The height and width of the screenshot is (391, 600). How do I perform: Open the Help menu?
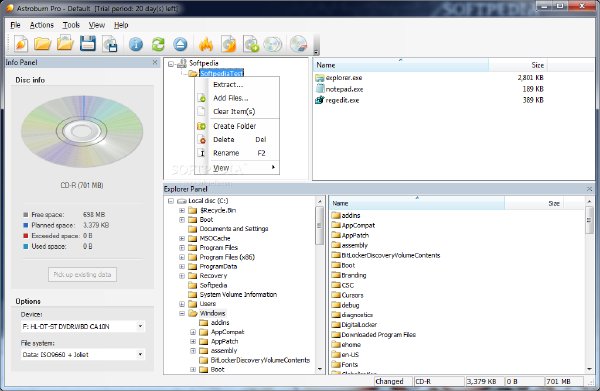pyautogui.click(x=121, y=25)
